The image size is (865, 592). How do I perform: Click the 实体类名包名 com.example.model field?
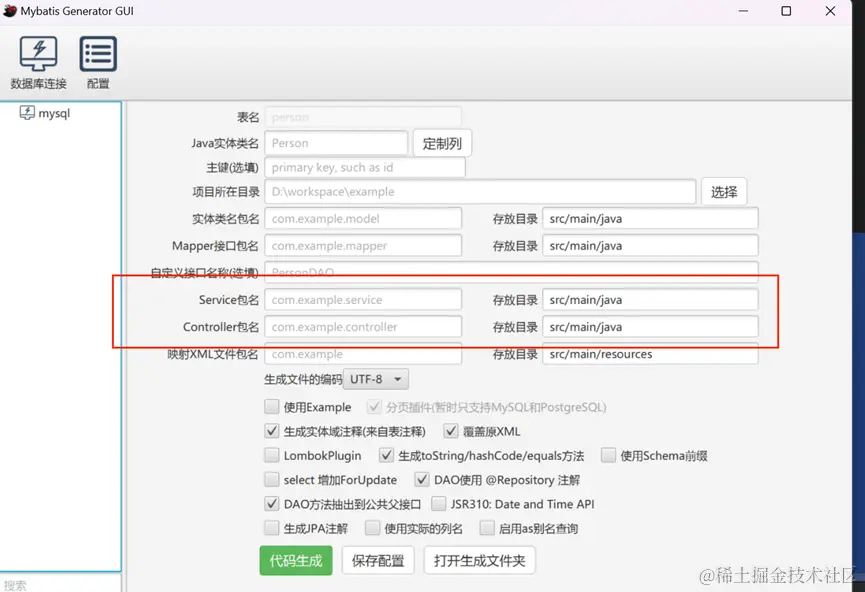pyautogui.click(x=363, y=218)
